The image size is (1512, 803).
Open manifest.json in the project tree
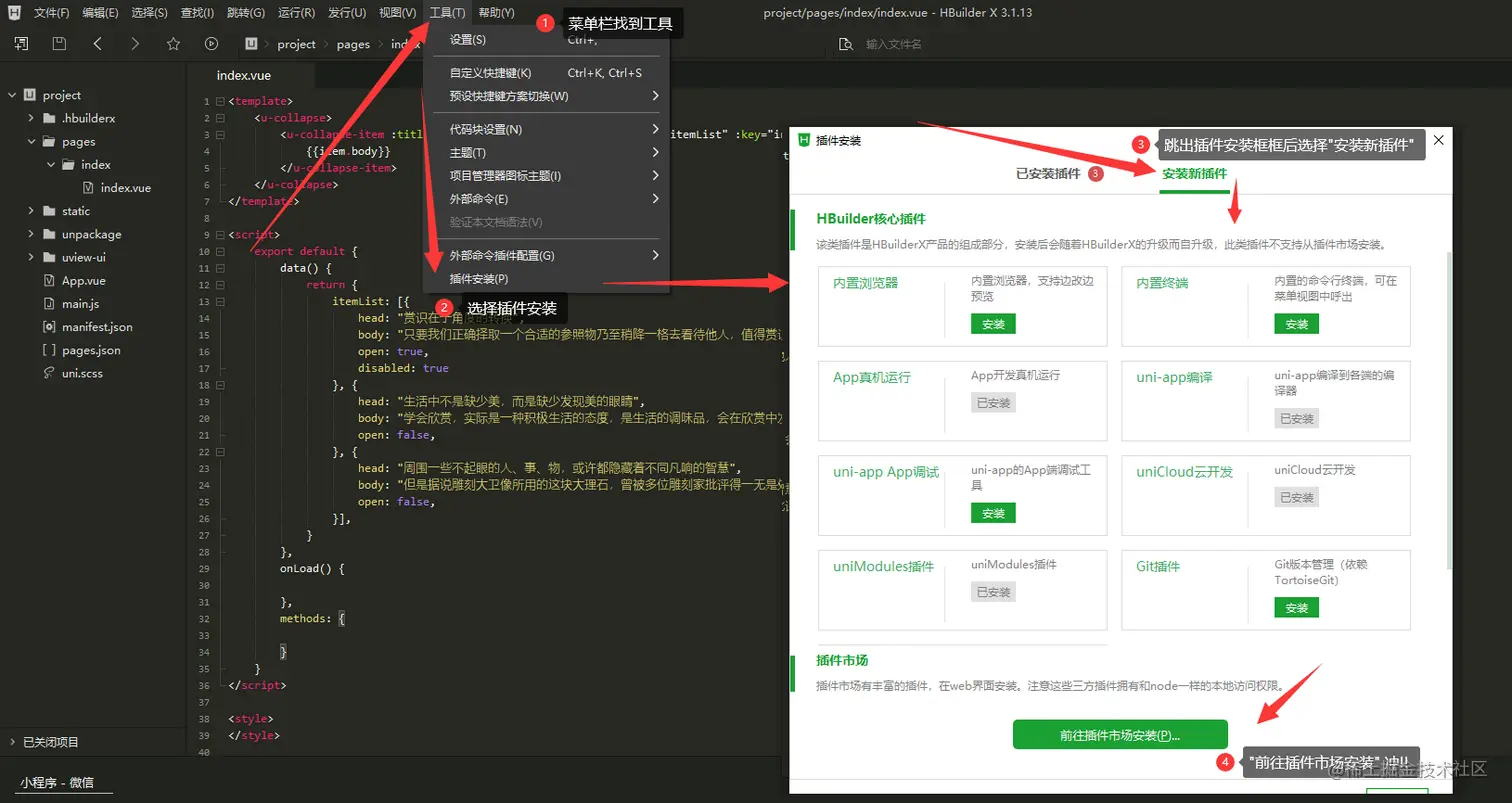click(87, 327)
